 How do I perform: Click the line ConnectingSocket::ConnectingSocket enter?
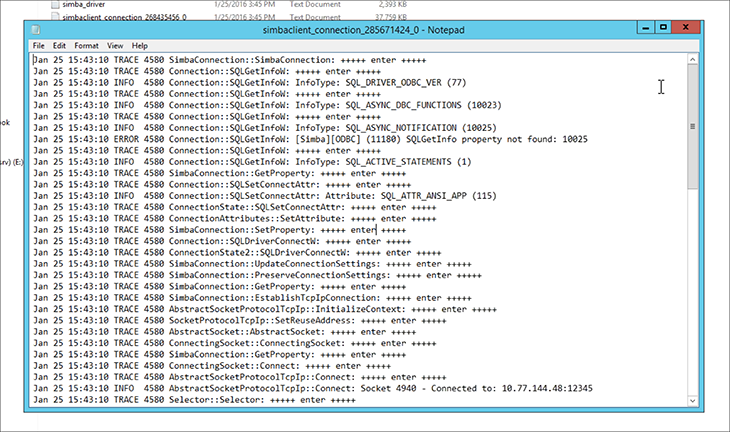click(235, 343)
